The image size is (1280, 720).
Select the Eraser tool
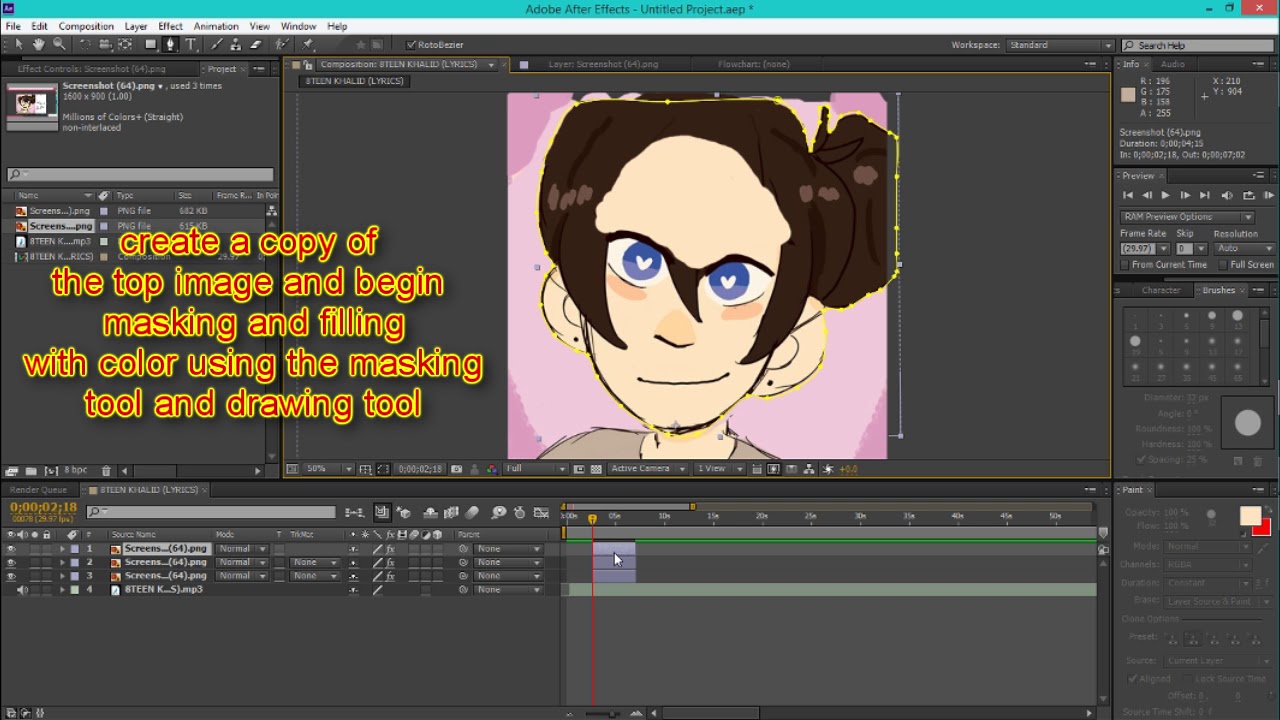[256, 45]
